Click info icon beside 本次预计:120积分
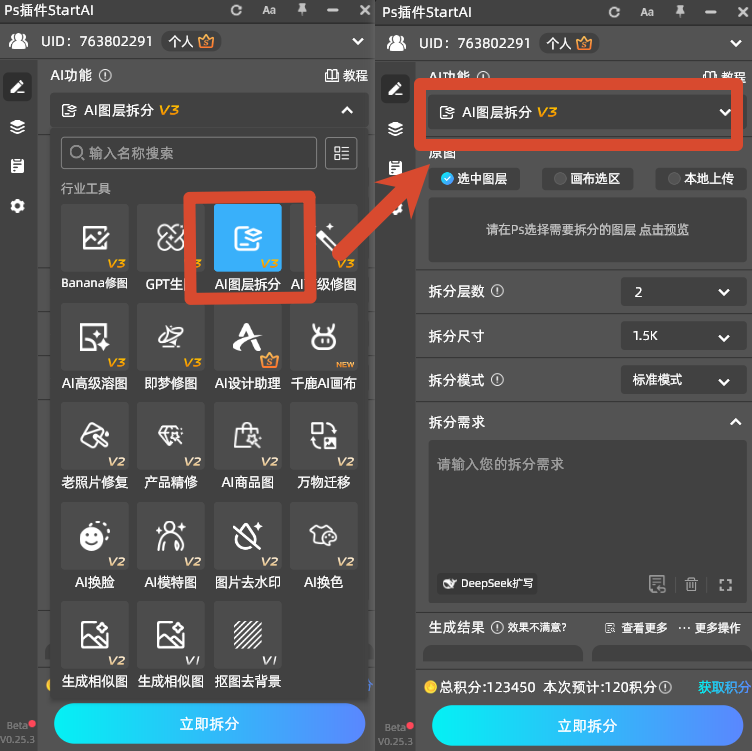The width and height of the screenshot is (752, 751). [x=665, y=687]
